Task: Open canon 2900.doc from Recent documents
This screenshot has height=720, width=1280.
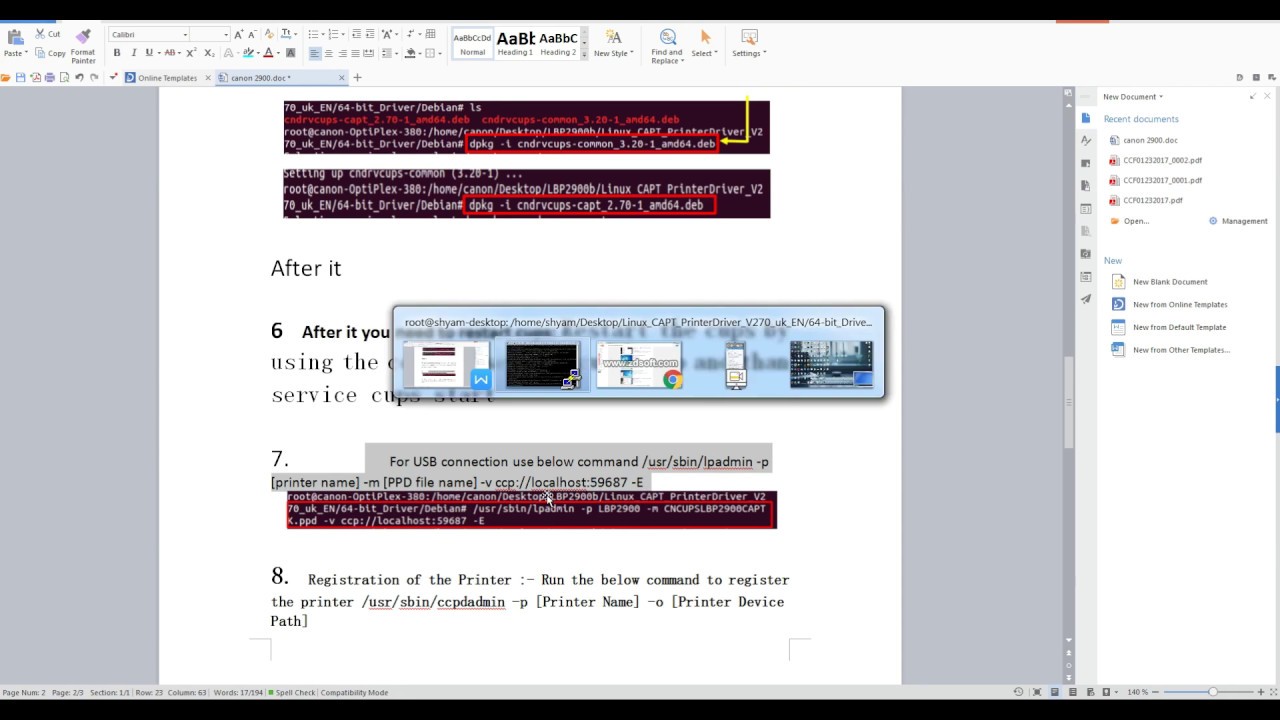Action: pyautogui.click(x=1150, y=140)
